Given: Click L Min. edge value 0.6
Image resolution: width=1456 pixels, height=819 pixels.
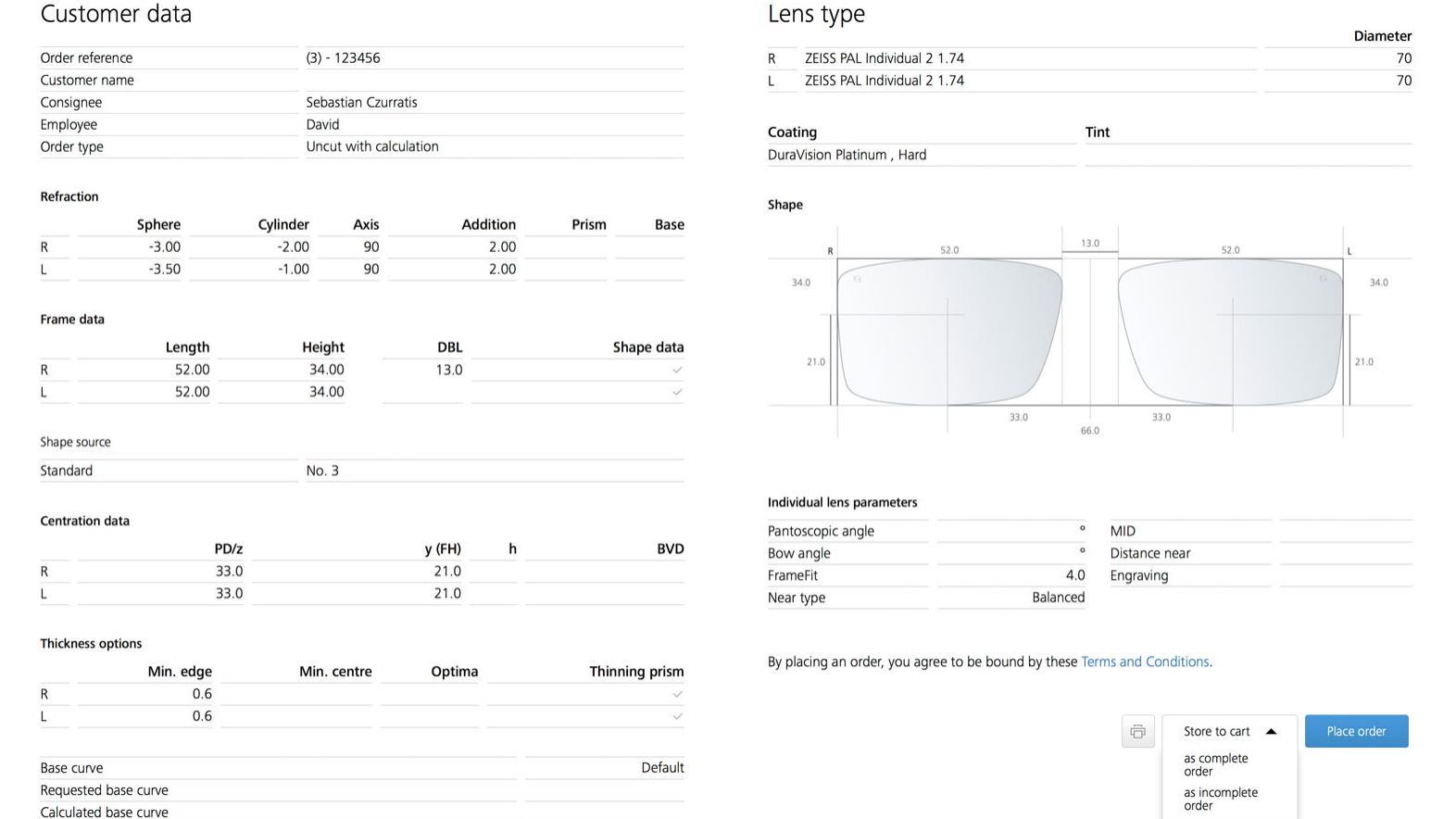Looking at the screenshot, I should pyautogui.click(x=202, y=716).
